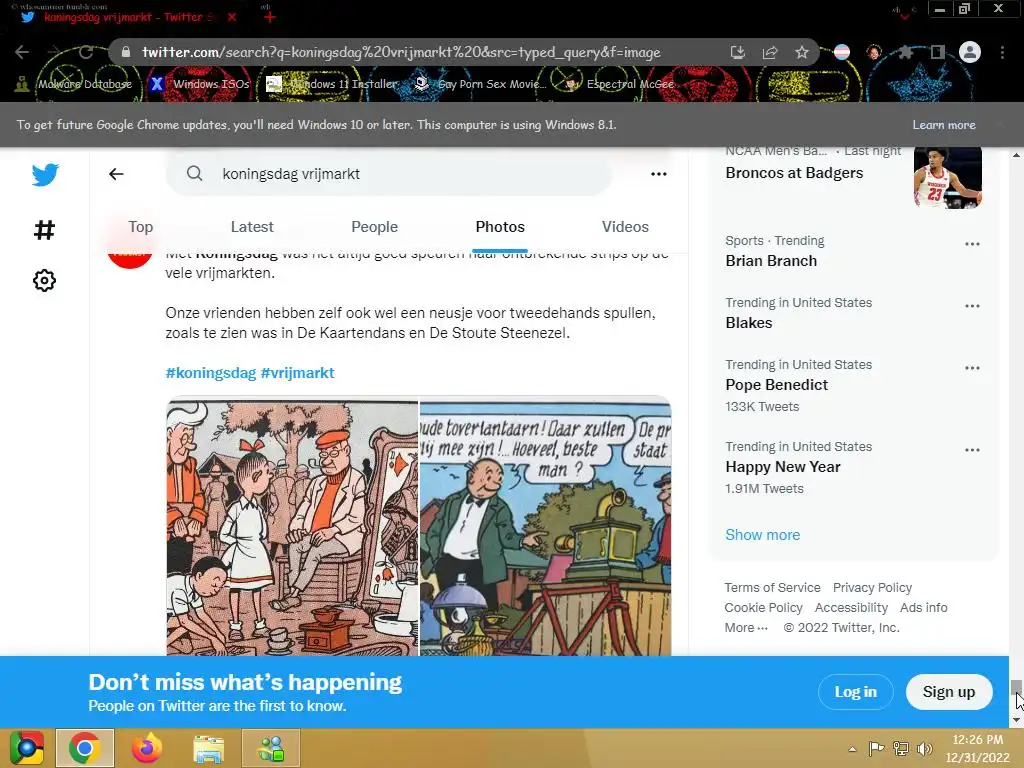Image resolution: width=1024 pixels, height=768 pixels.
Task: Open Chrome from the taskbar
Action: pos(85,748)
